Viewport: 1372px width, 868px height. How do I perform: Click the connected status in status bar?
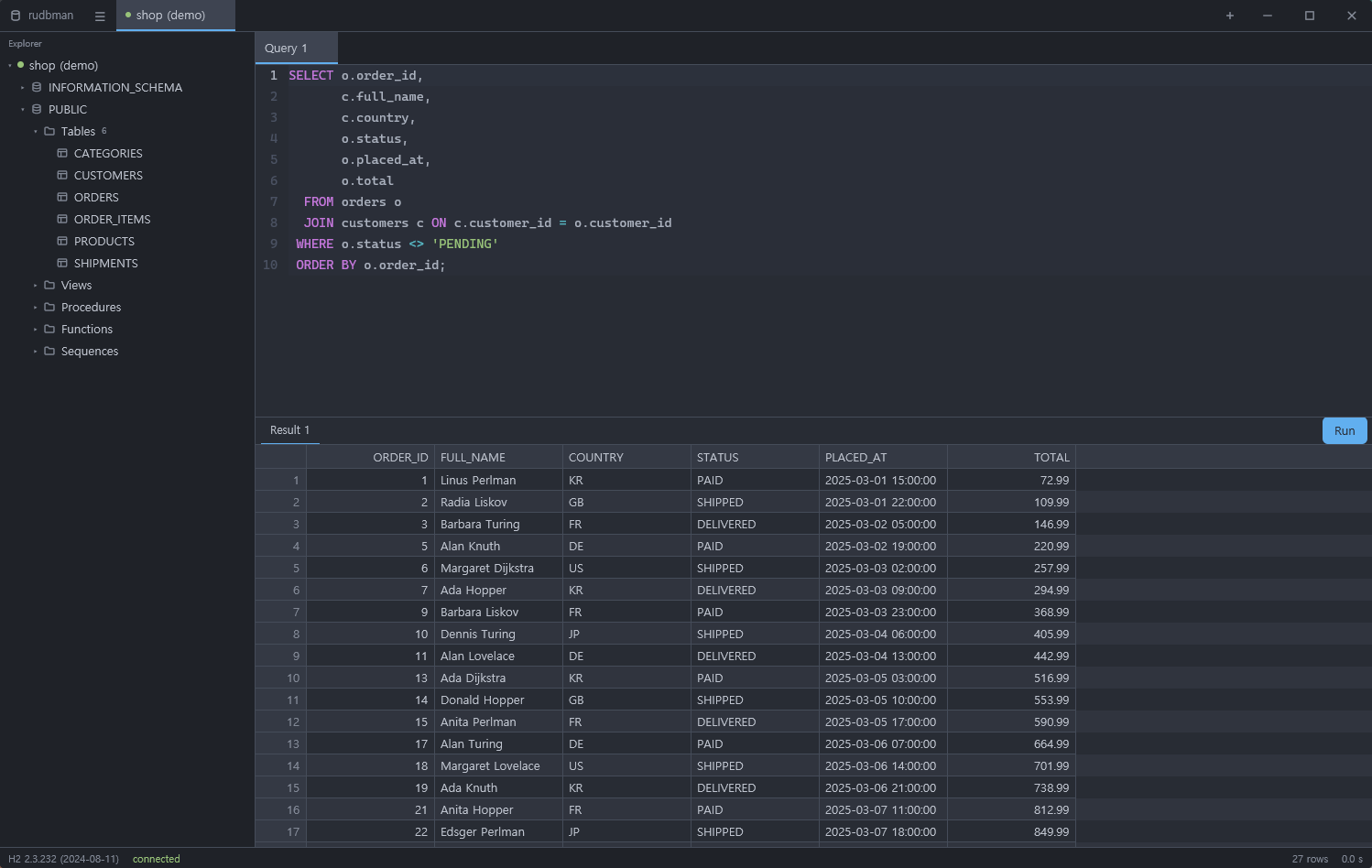pyautogui.click(x=157, y=859)
